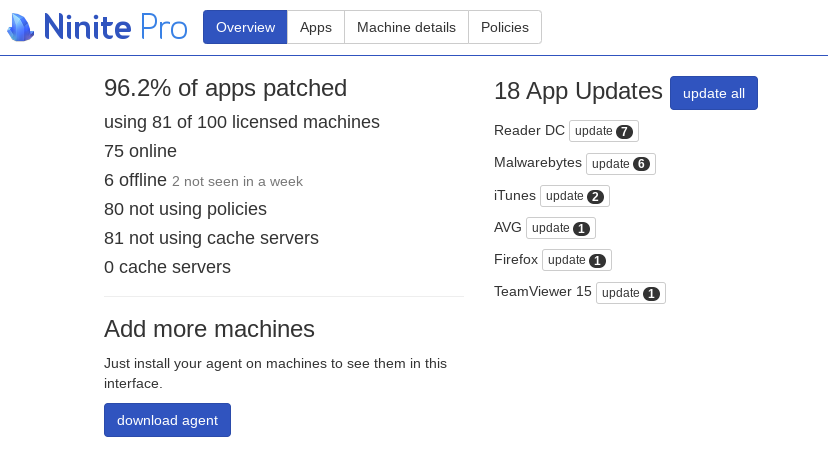
Task: Click the "75 online" line
Action: [140, 151]
